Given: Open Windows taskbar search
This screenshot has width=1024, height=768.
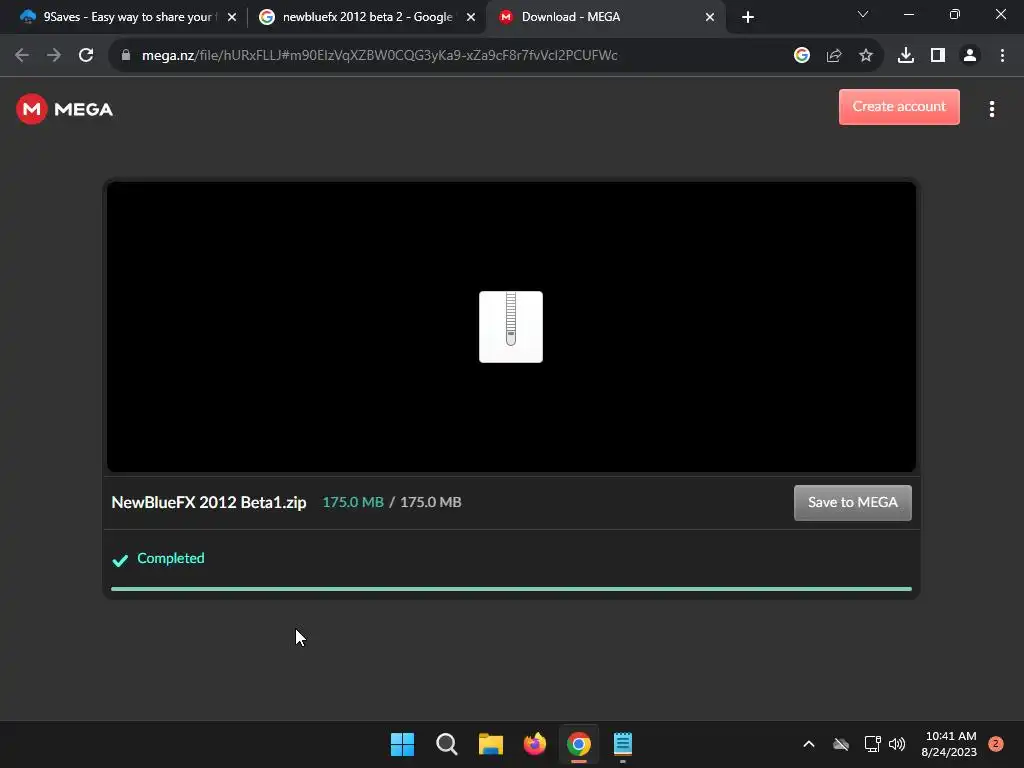Looking at the screenshot, I should [447, 744].
